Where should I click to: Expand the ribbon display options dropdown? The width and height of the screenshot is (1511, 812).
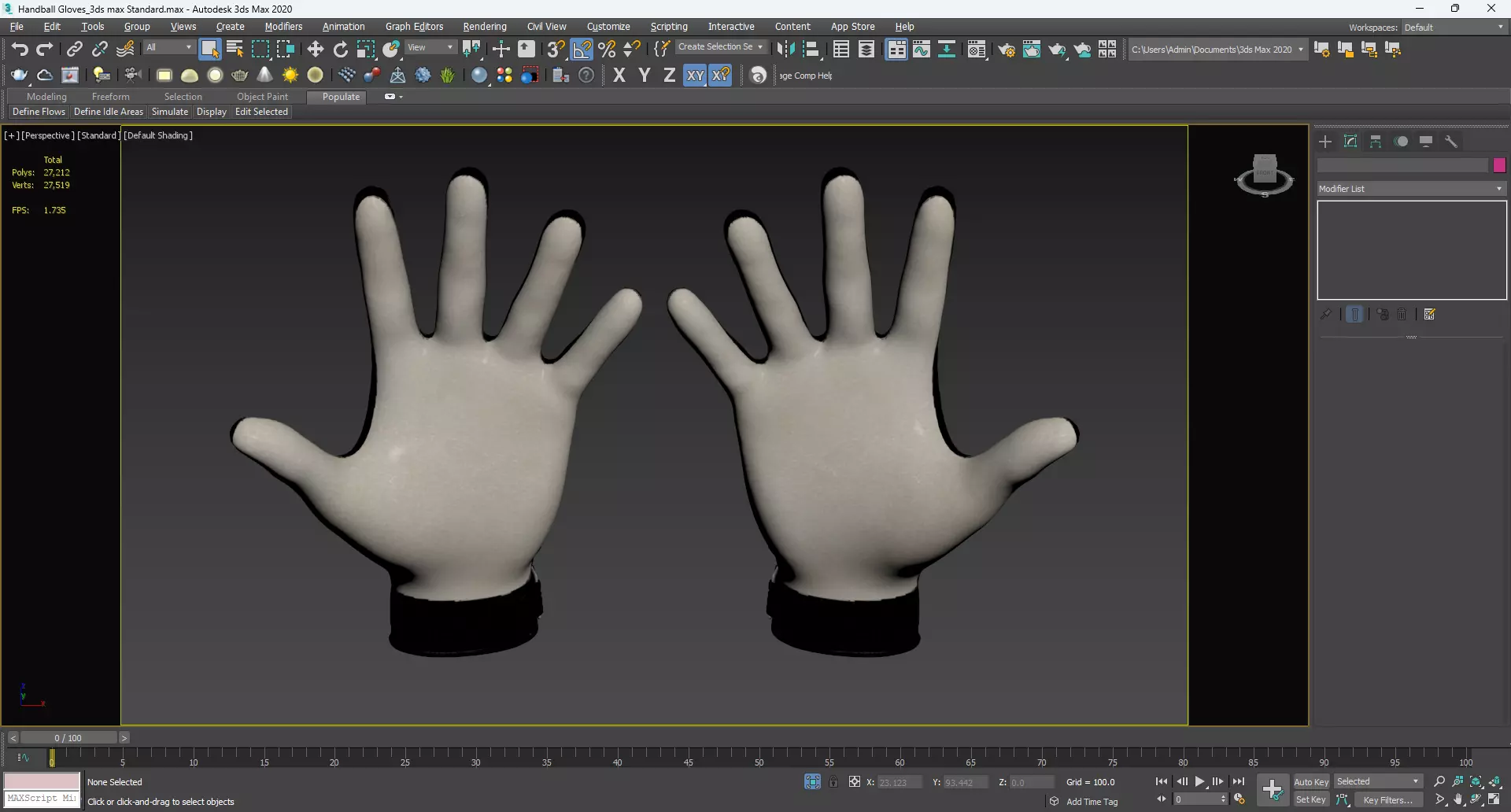[x=393, y=97]
